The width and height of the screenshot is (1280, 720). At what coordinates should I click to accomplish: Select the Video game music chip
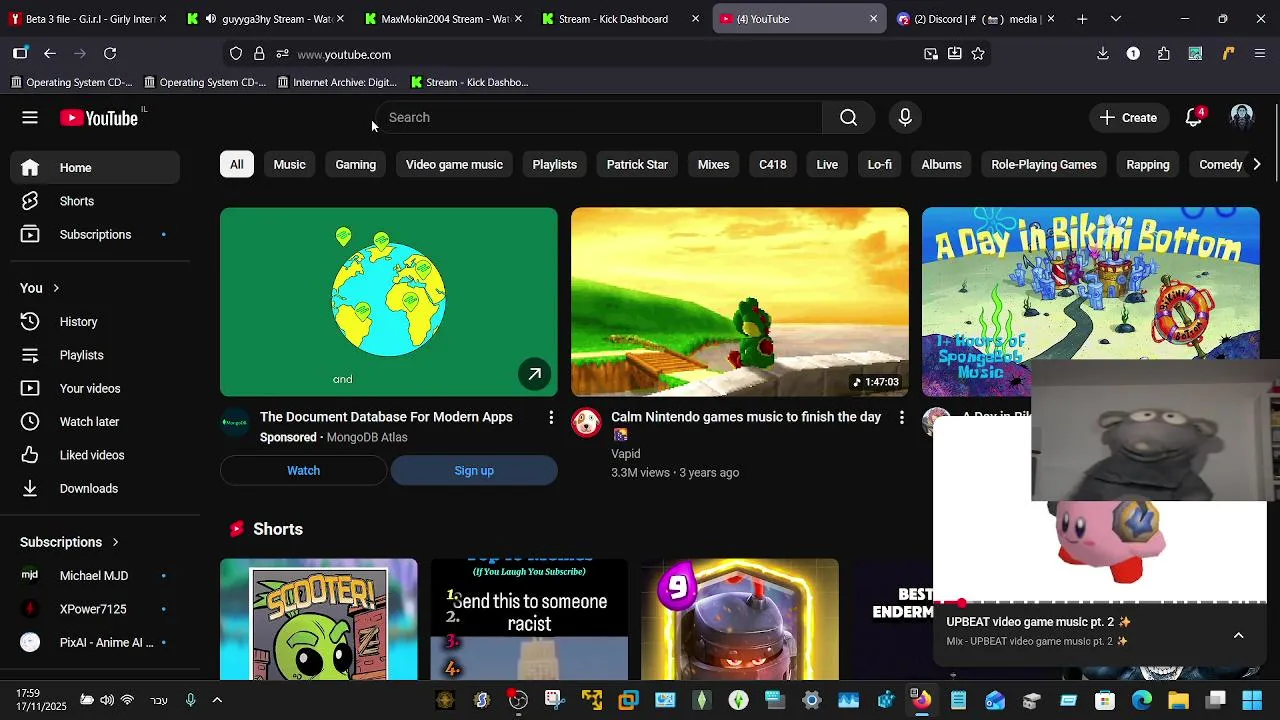click(454, 165)
